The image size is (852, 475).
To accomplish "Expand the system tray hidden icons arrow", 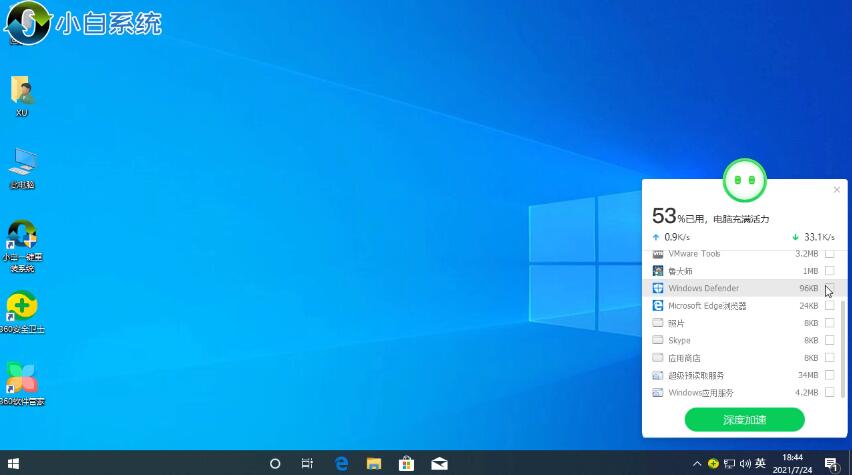I will click(697, 464).
